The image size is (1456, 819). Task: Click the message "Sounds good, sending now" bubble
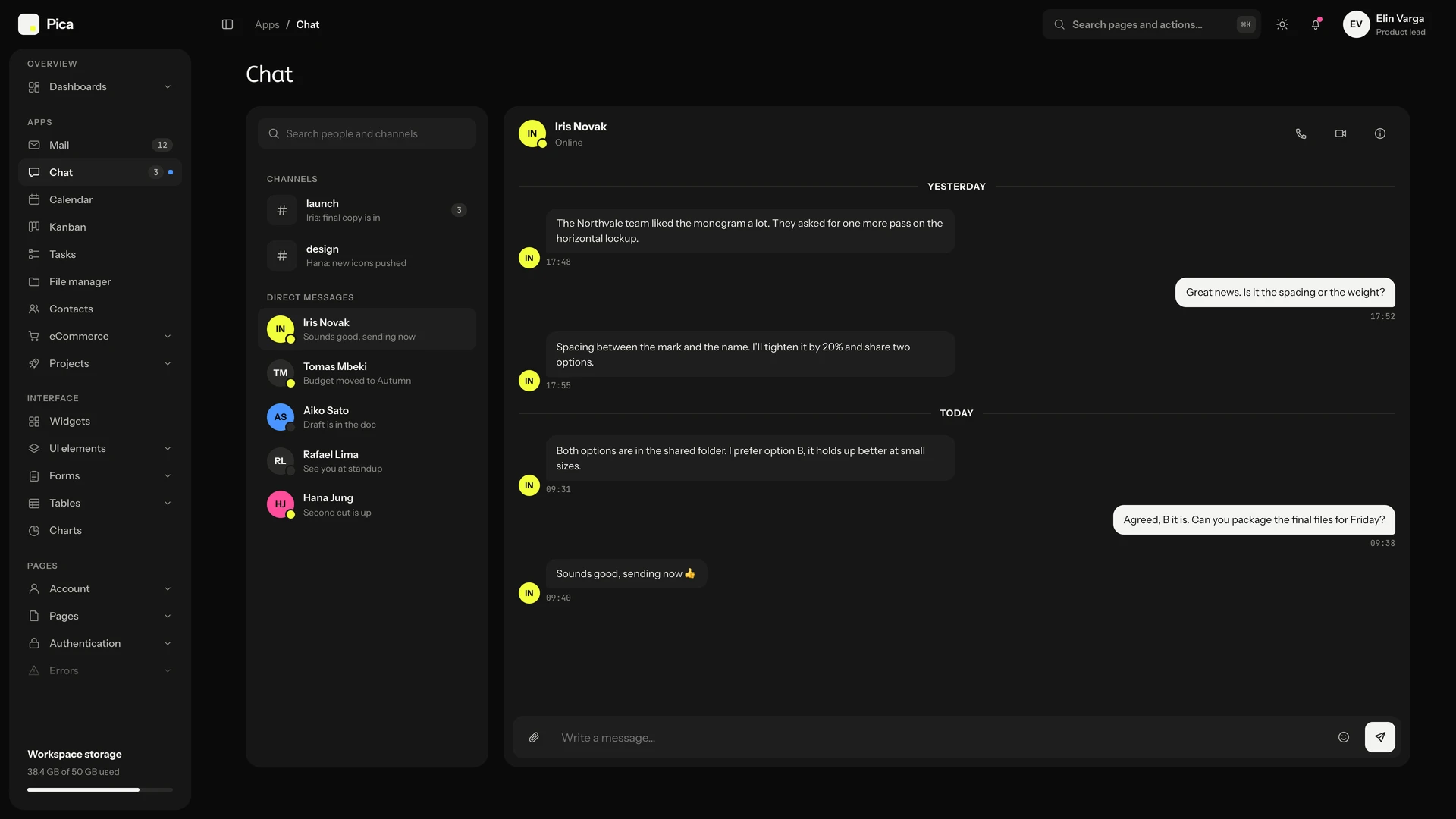click(x=626, y=573)
